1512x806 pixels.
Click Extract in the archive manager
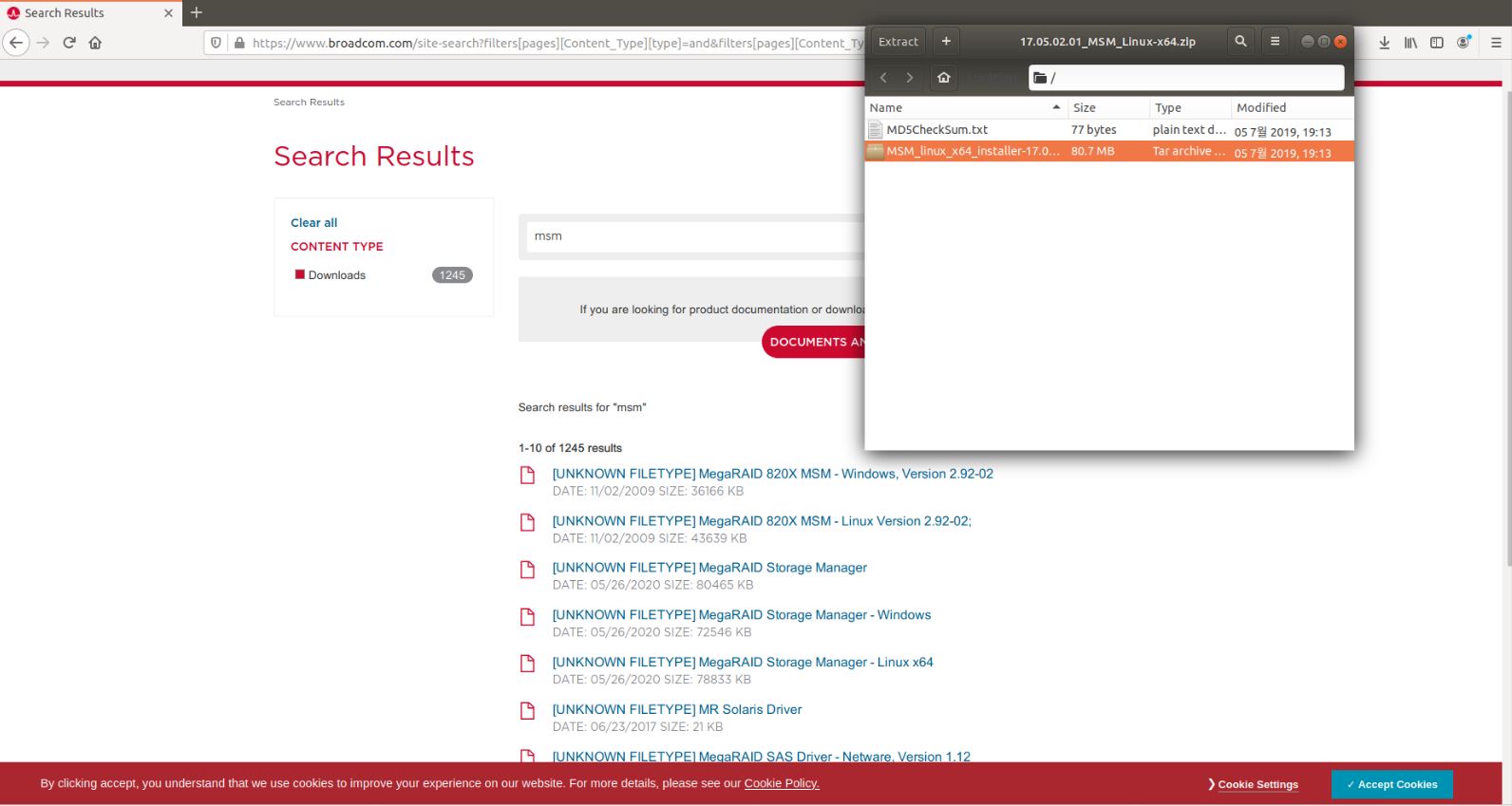[x=898, y=42]
